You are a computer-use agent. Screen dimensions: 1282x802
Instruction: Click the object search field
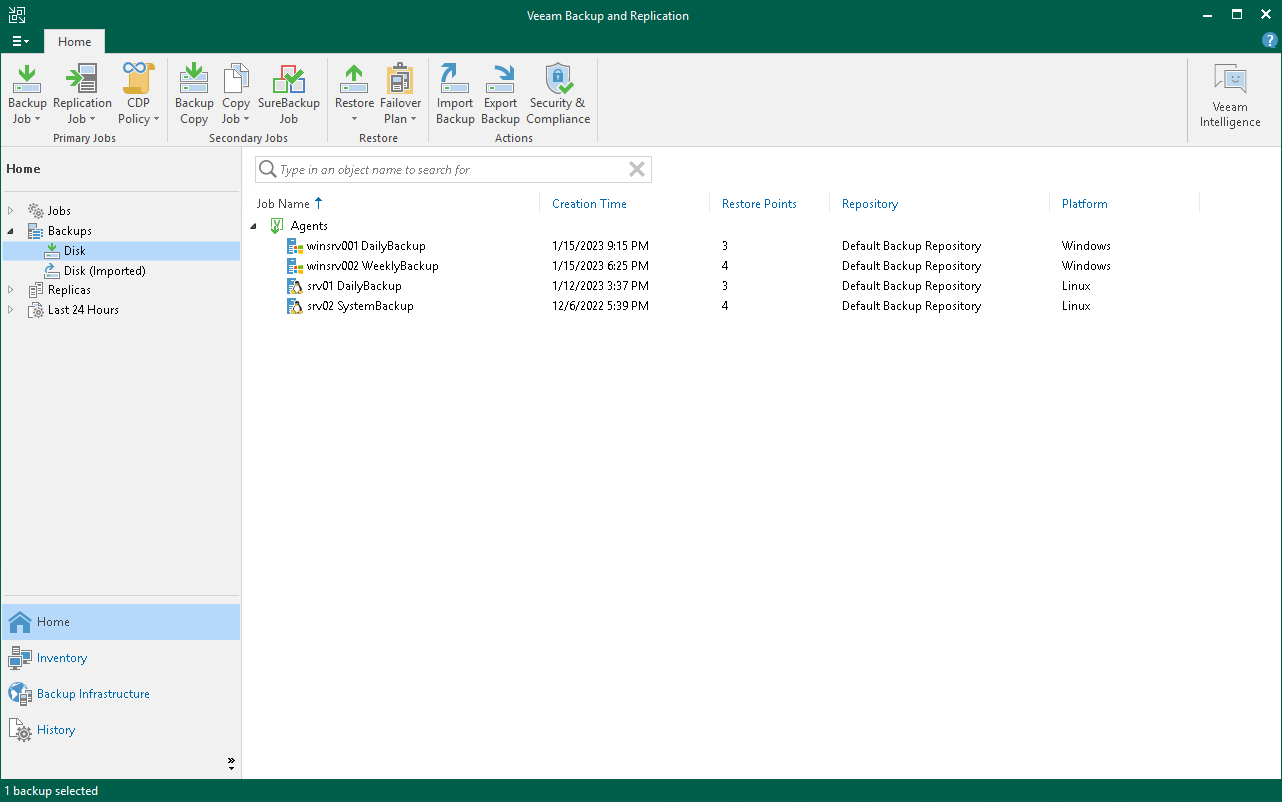452,169
